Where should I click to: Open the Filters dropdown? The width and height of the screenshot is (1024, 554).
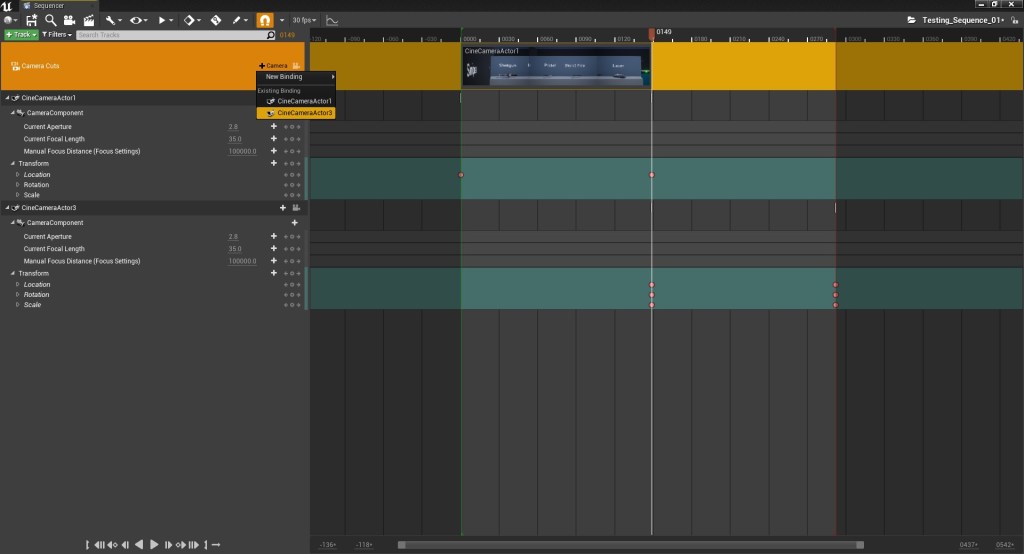point(57,35)
